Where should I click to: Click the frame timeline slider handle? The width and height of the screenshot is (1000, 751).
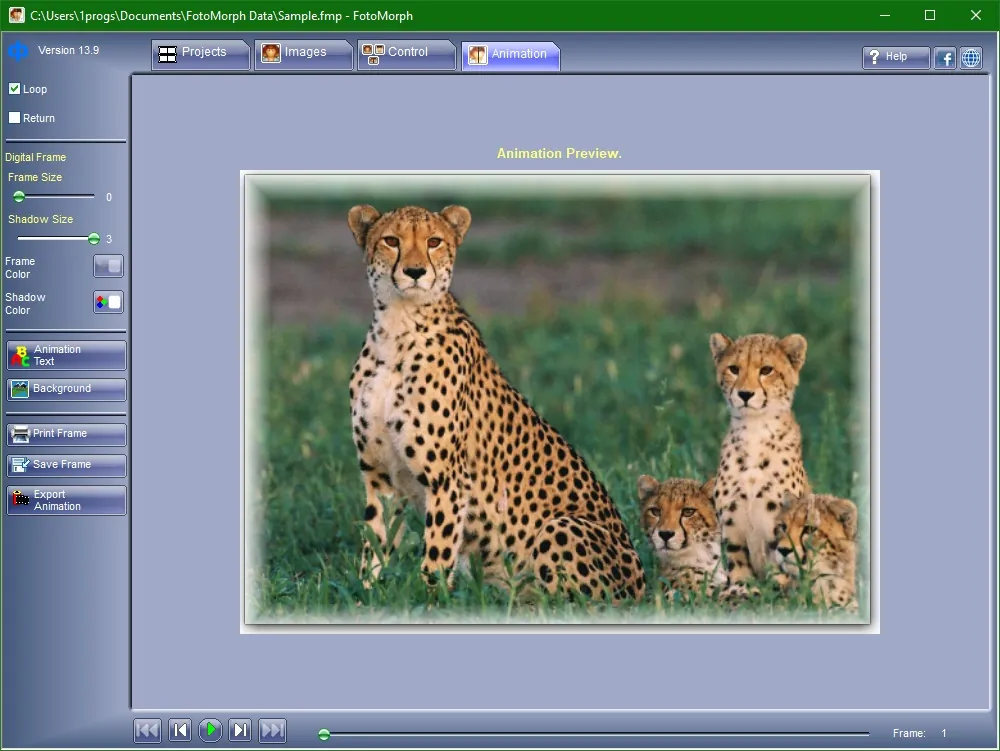324,734
